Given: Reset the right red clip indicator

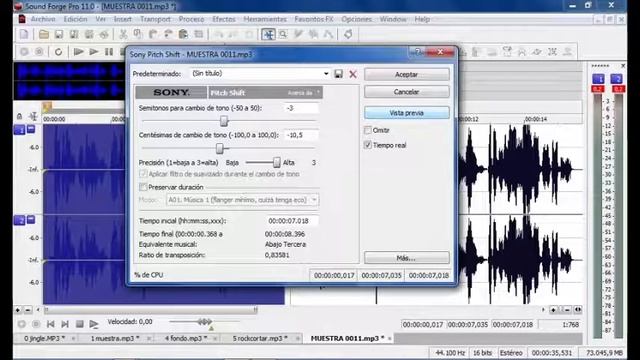Looking at the screenshot, I should click(619, 89).
